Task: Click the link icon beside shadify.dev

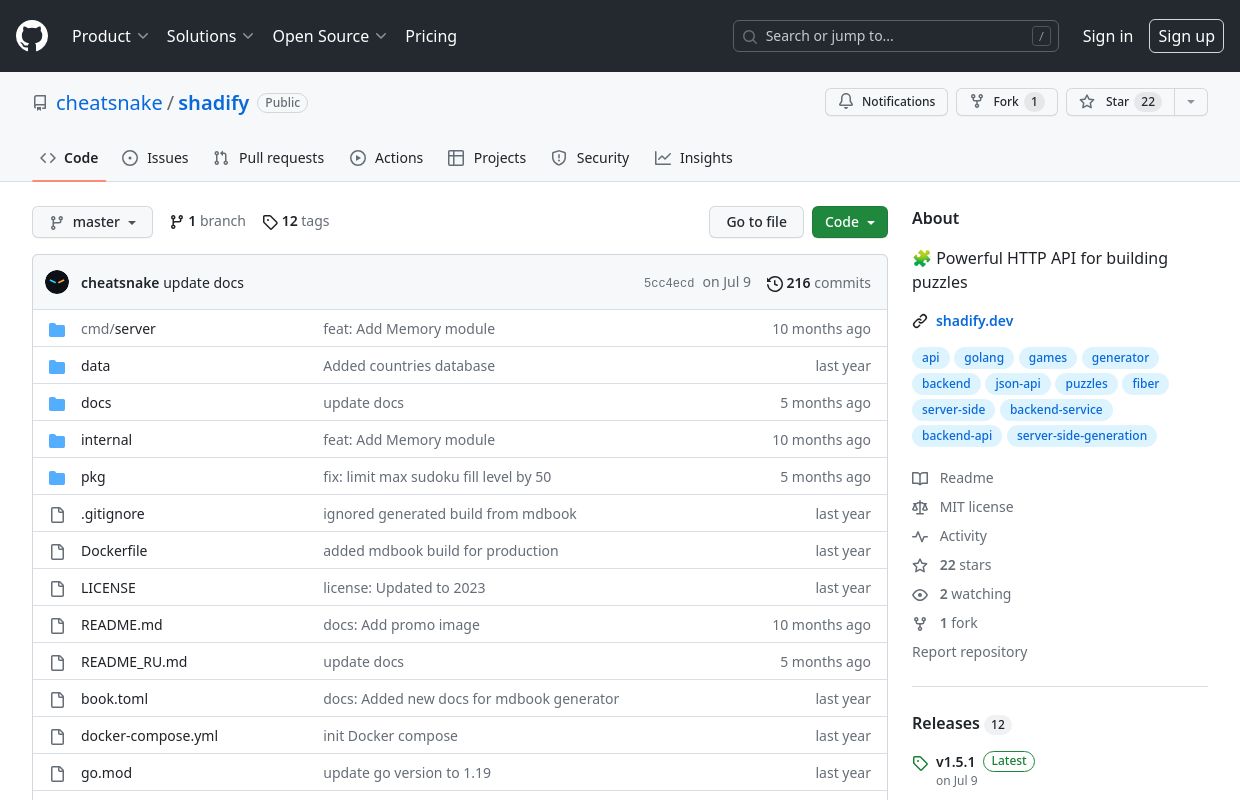Action: click(920, 321)
